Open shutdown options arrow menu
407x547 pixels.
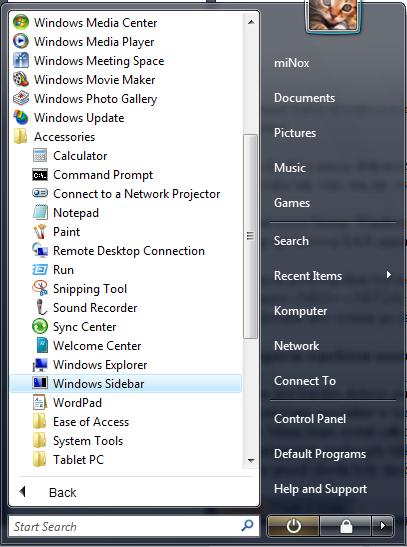[383, 525]
